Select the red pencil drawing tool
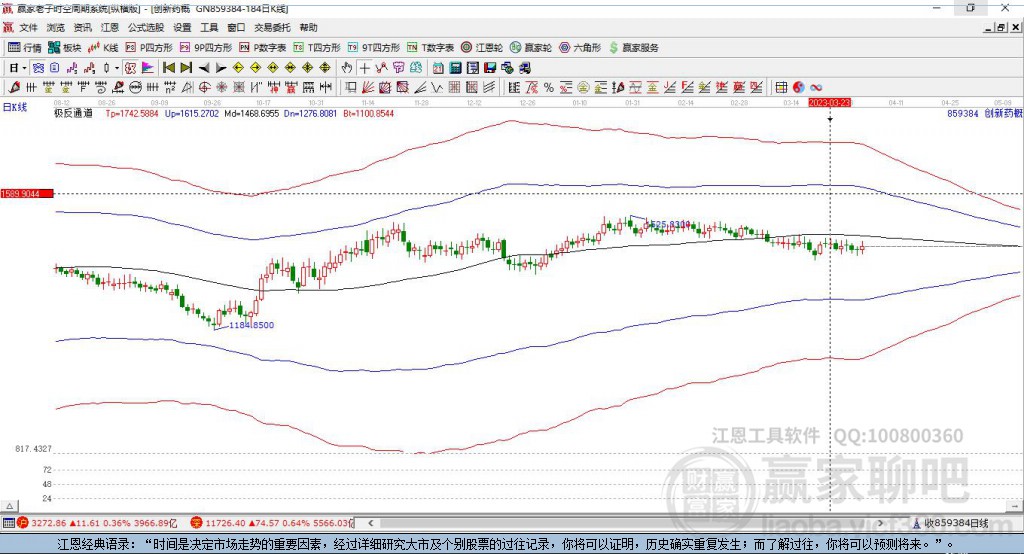The height and width of the screenshot is (554, 1024). [14, 87]
